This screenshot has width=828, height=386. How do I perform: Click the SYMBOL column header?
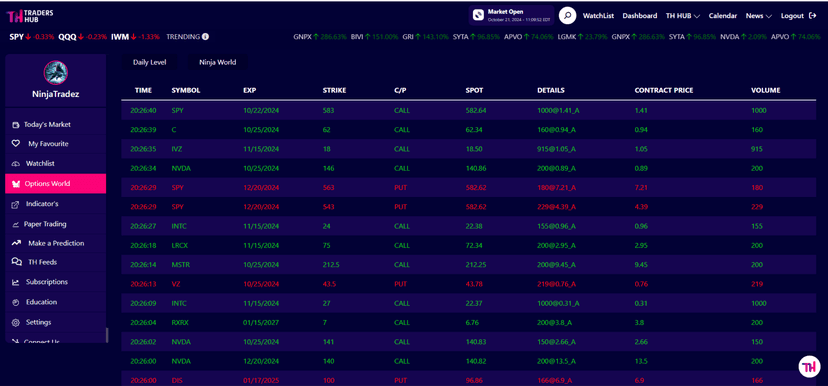[x=186, y=90]
